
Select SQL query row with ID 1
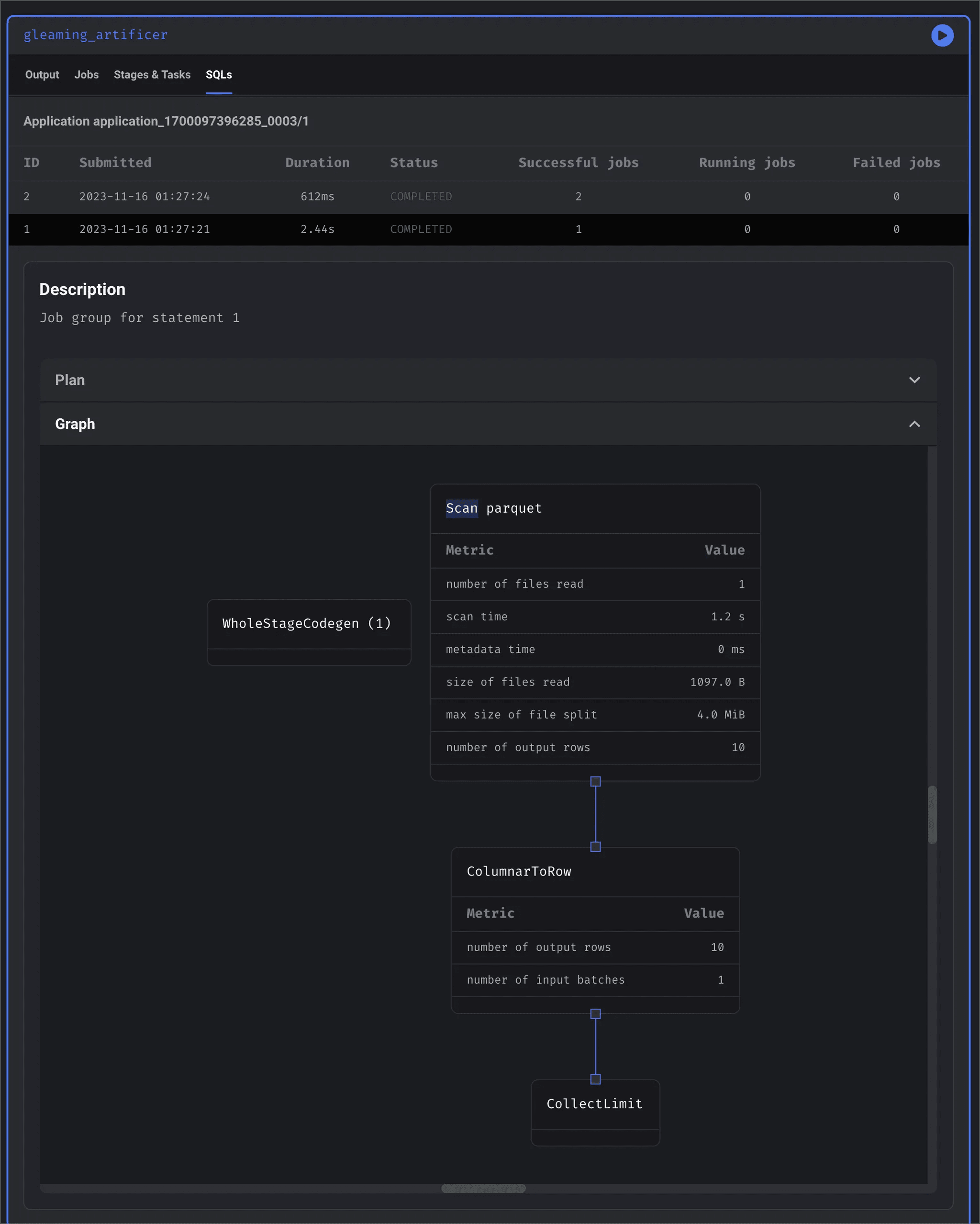[x=488, y=229]
